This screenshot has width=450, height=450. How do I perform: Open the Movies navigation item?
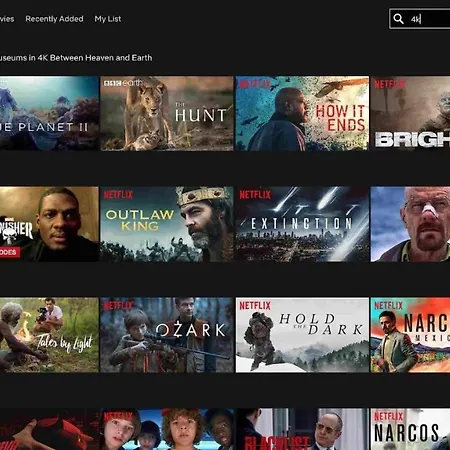(x=7, y=19)
